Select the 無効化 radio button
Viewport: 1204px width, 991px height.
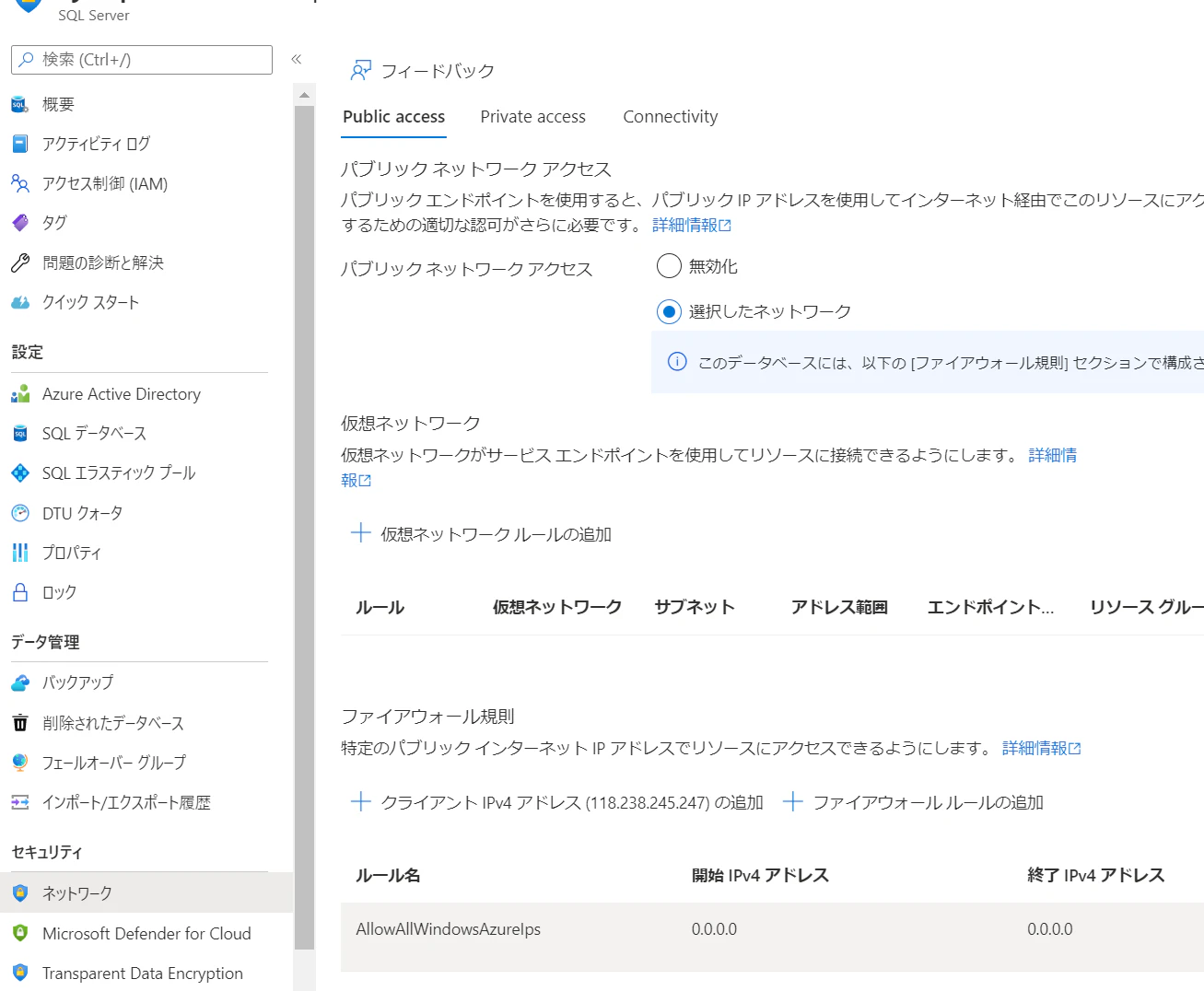669,266
